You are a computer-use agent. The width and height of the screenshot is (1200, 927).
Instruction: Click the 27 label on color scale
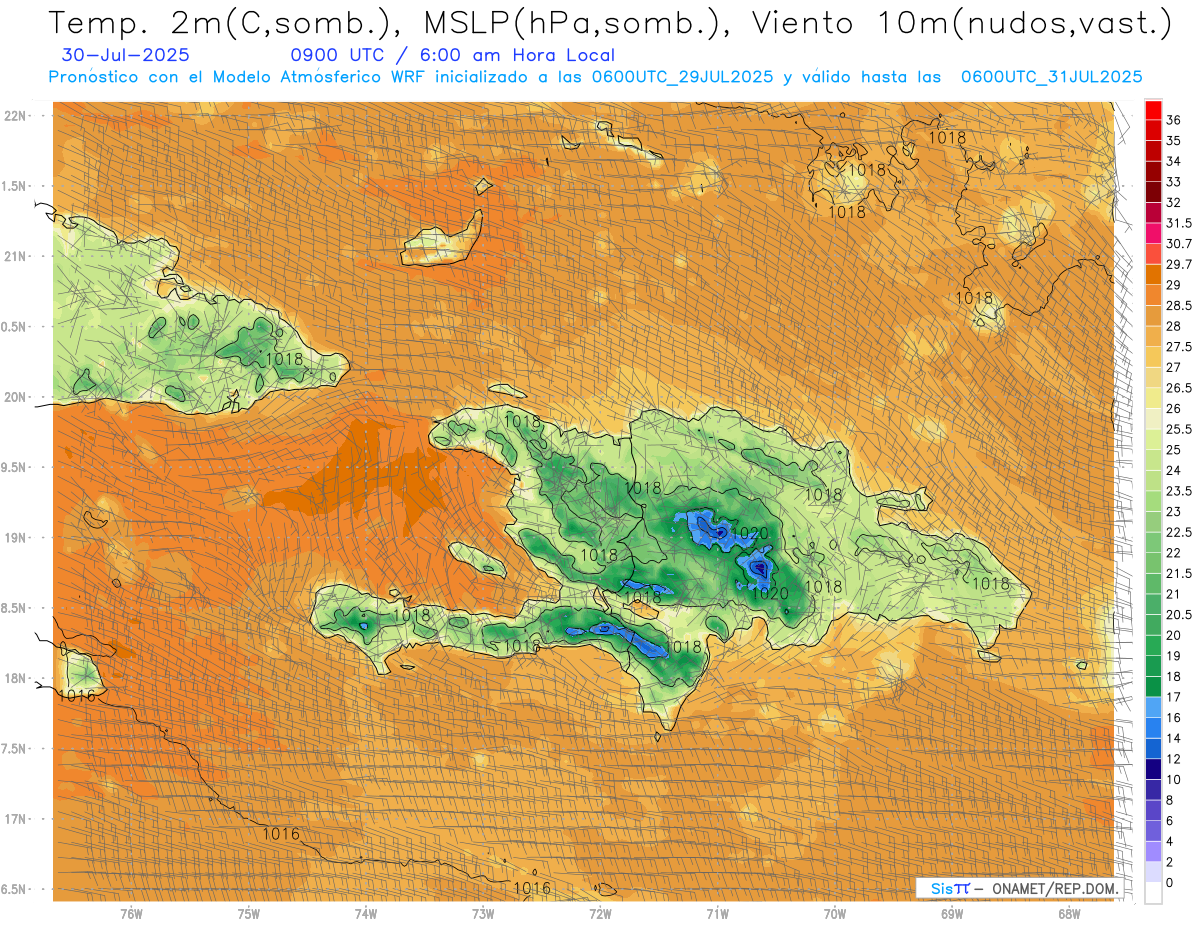[x=1174, y=367]
